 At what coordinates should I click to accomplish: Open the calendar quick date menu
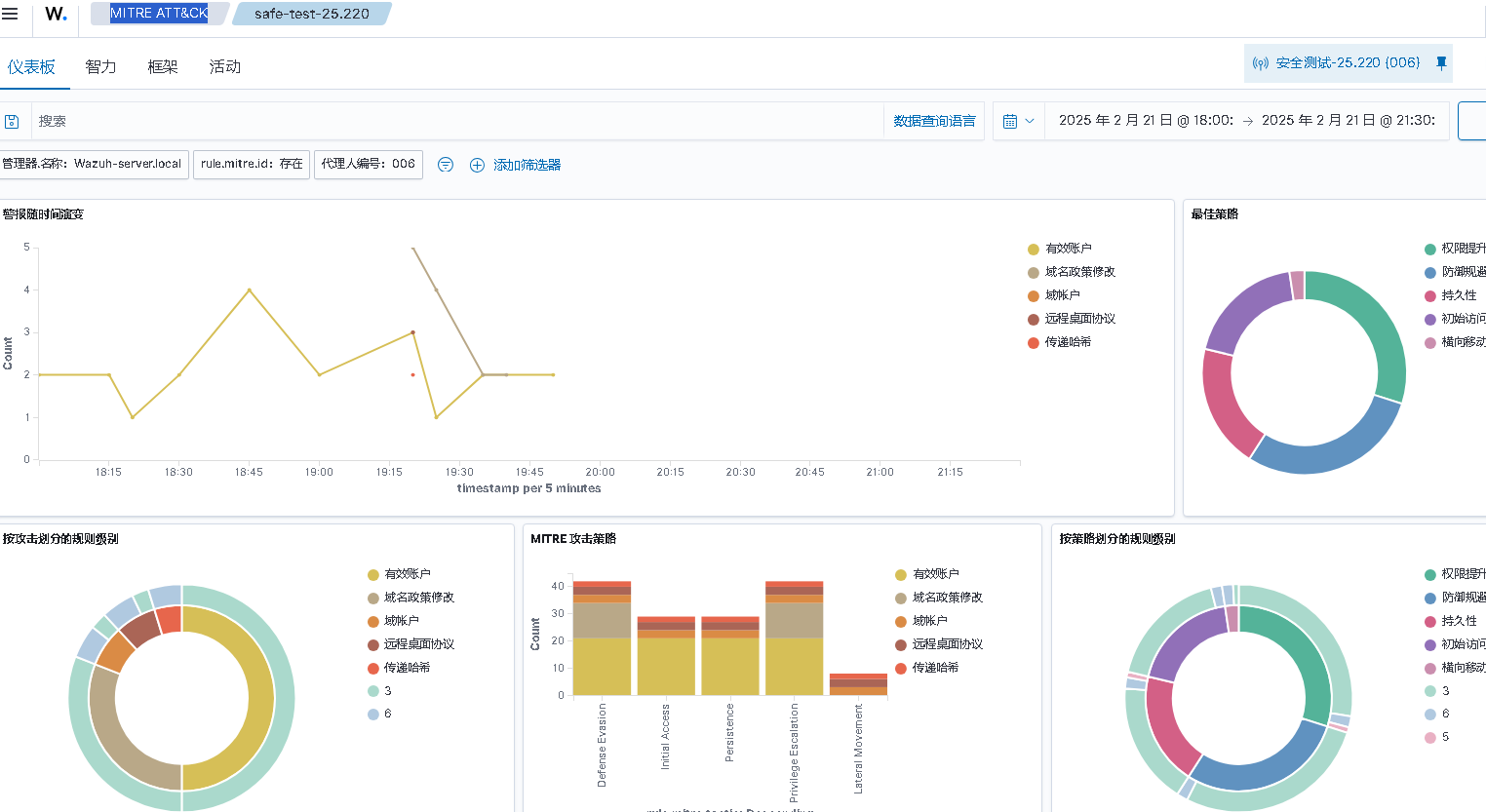1018,121
